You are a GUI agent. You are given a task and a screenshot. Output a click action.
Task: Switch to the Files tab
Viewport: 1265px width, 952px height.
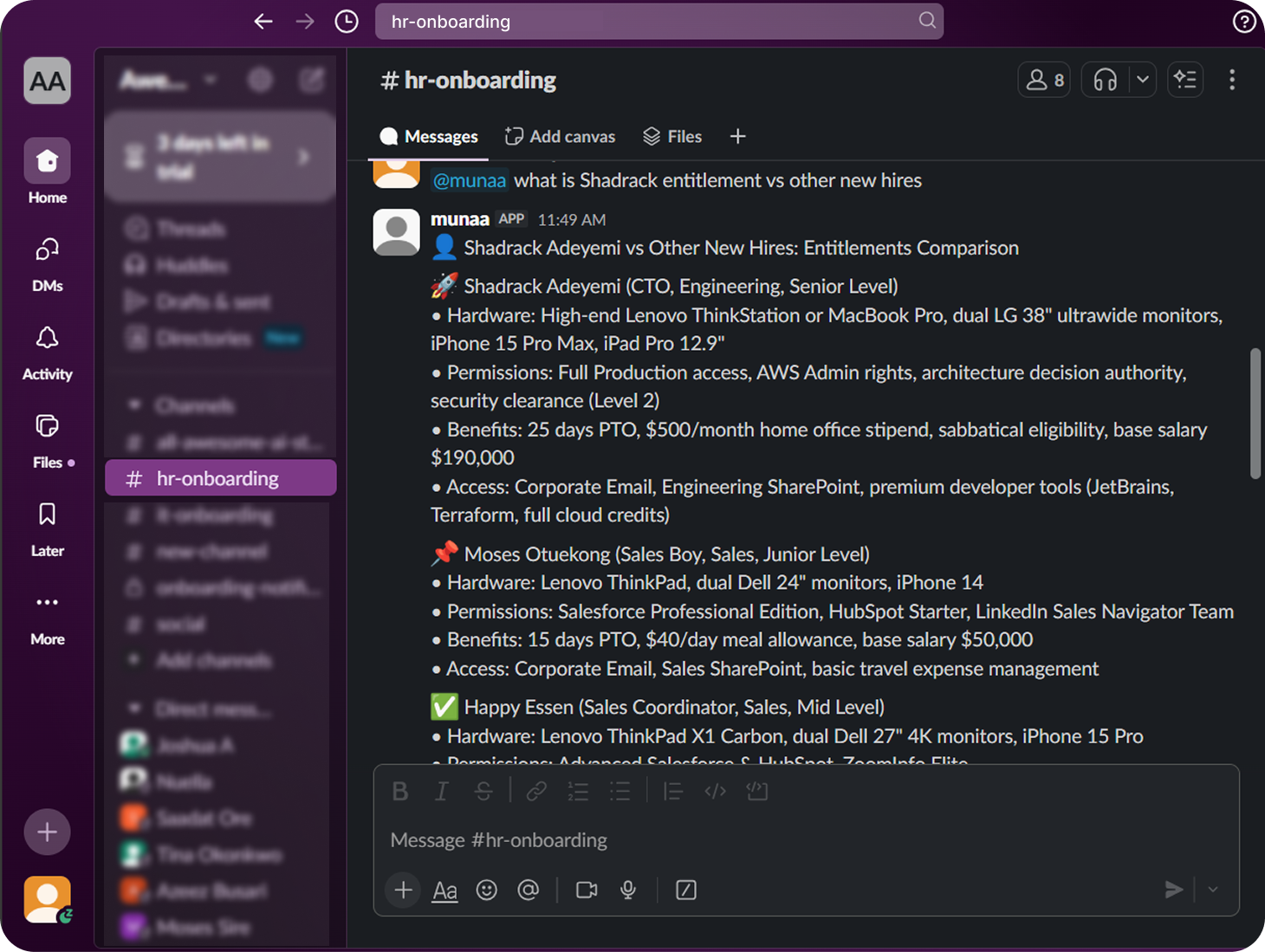[672, 137]
